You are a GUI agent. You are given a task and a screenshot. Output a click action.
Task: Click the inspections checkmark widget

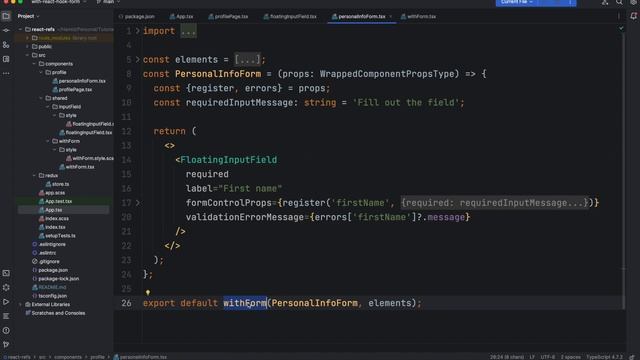(x=621, y=29)
